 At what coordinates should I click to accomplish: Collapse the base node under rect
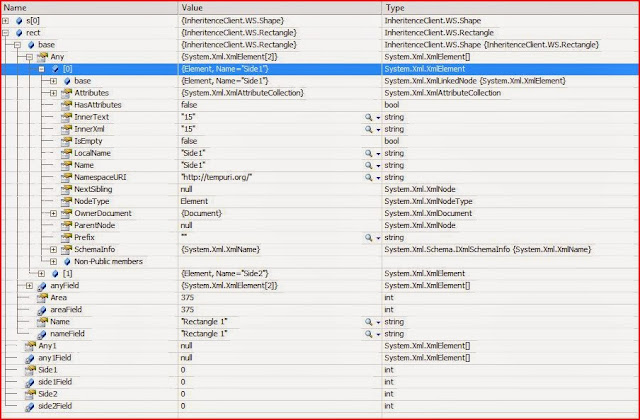pos(17,45)
